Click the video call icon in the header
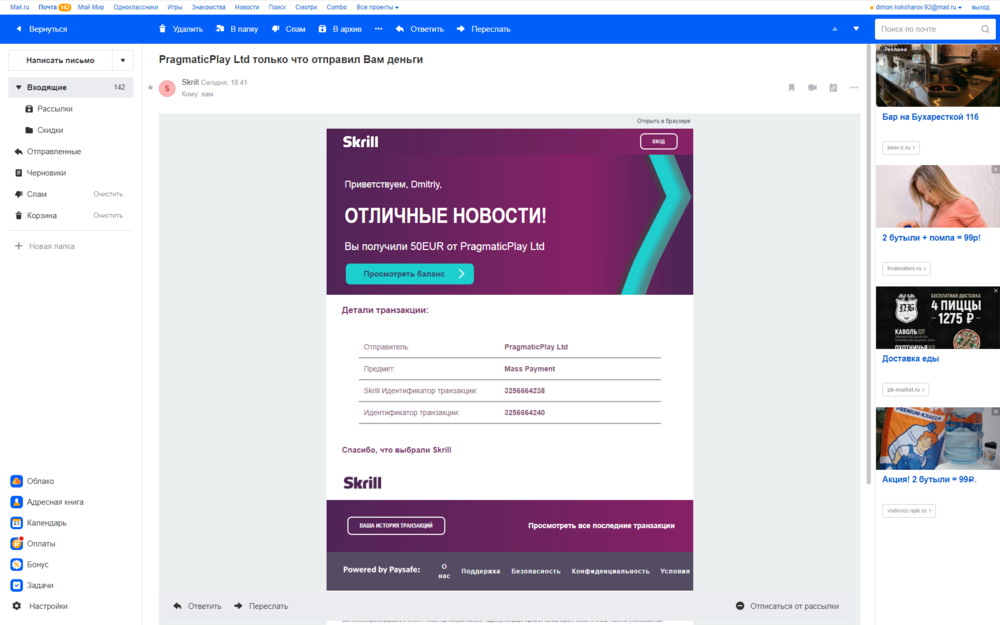Screen dimensions: 1000x625 (812, 88)
